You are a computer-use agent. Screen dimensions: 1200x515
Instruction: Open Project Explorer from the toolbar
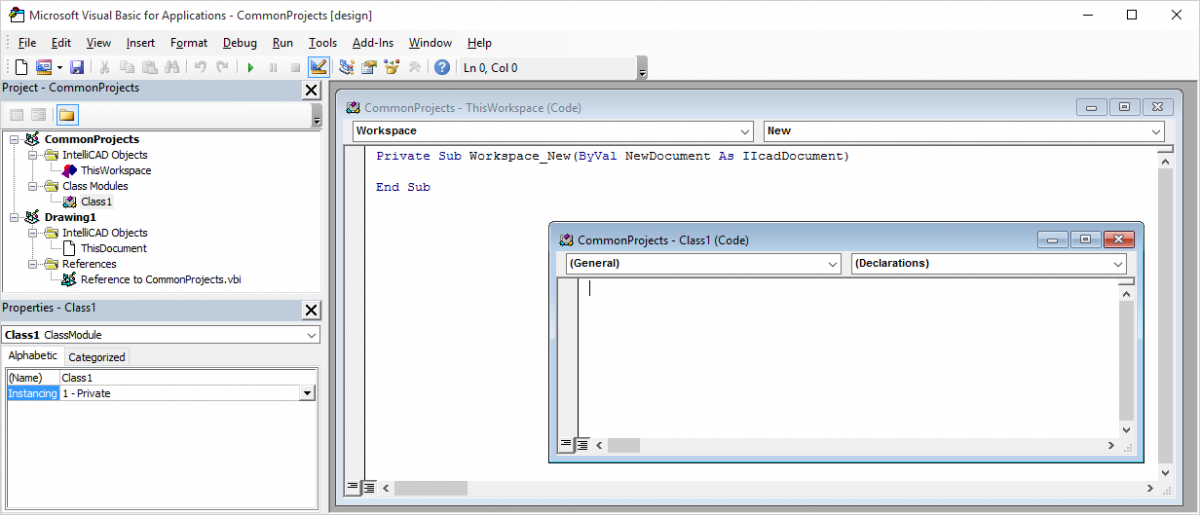coord(347,67)
